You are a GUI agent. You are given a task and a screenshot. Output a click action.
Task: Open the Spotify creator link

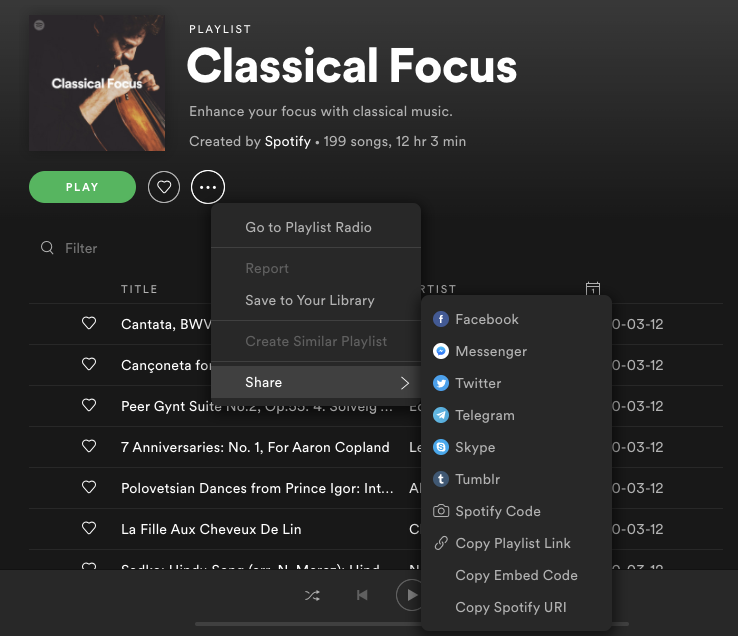point(287,142)
